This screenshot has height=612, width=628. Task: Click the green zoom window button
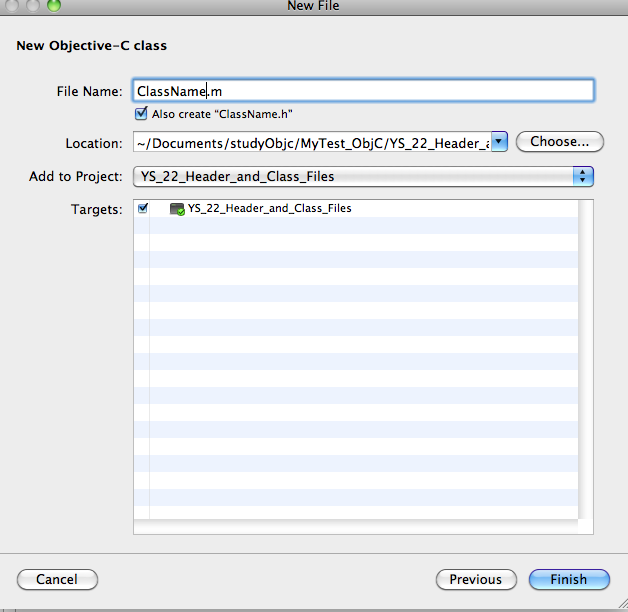coord(54,5)
